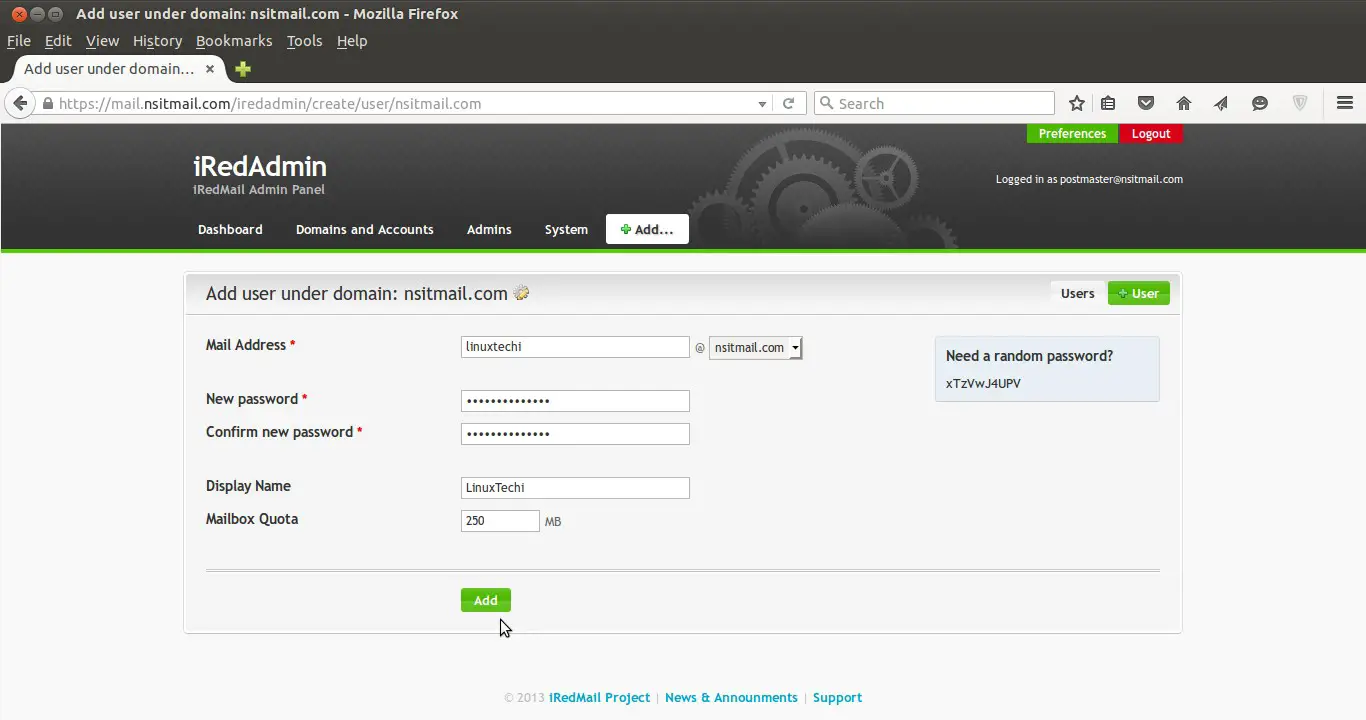1366x720 pixels.
Task: Open the Add... navigation menu
Action: click(x=647, y=229)
